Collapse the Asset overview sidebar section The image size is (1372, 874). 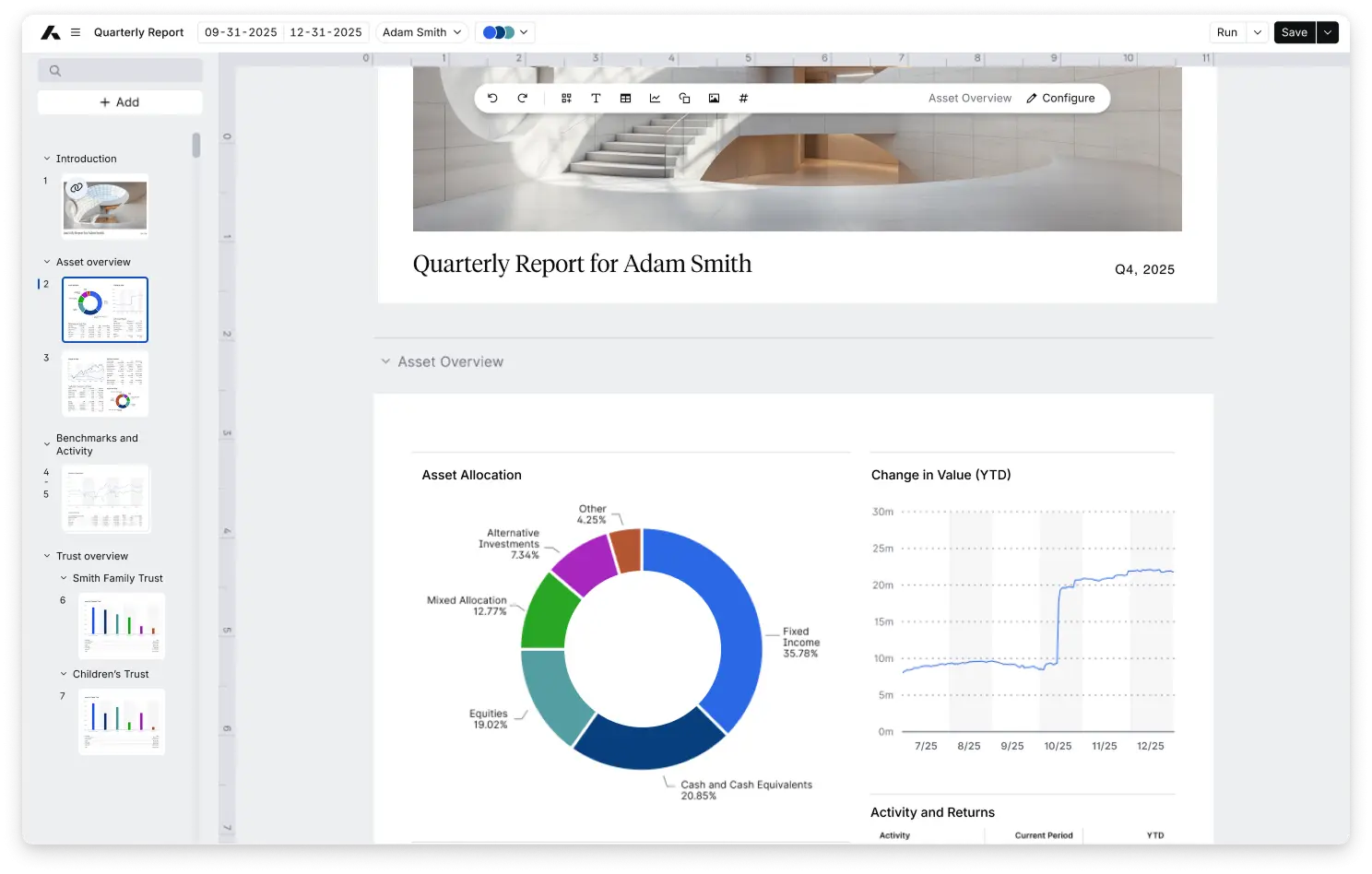point(47,262)
